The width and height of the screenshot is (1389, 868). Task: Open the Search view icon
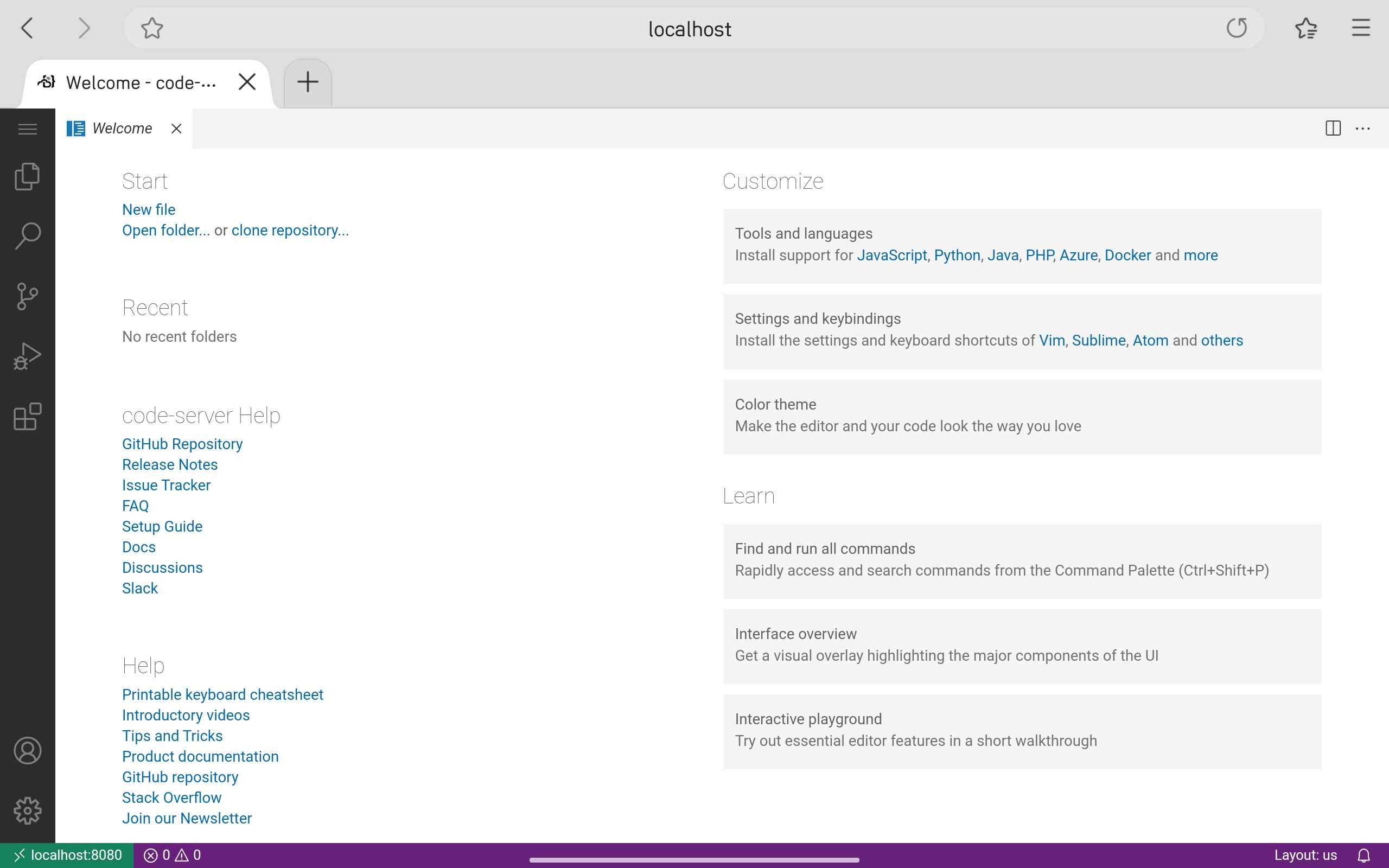coord(28,236)
